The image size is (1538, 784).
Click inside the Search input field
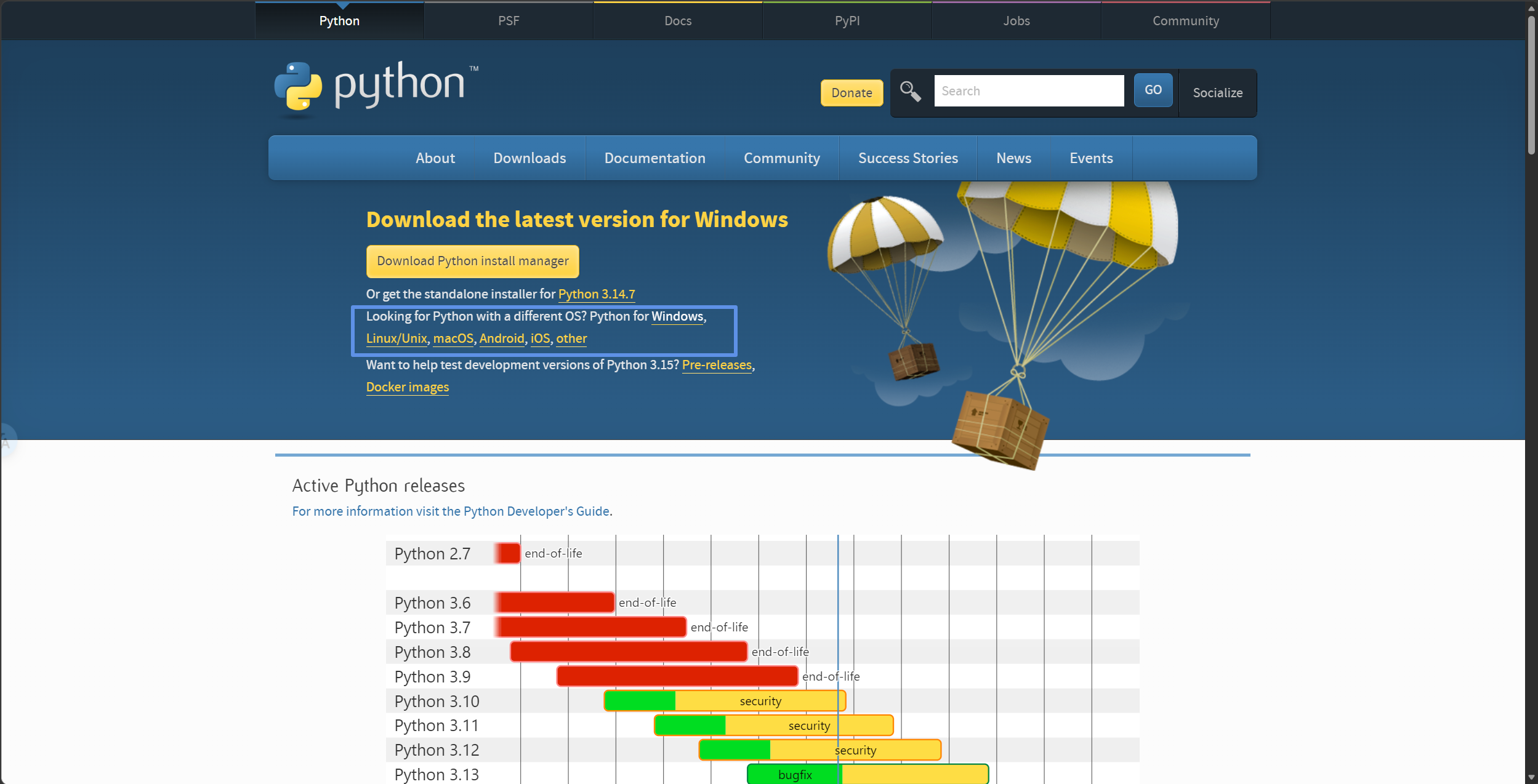click(1029, 91)
